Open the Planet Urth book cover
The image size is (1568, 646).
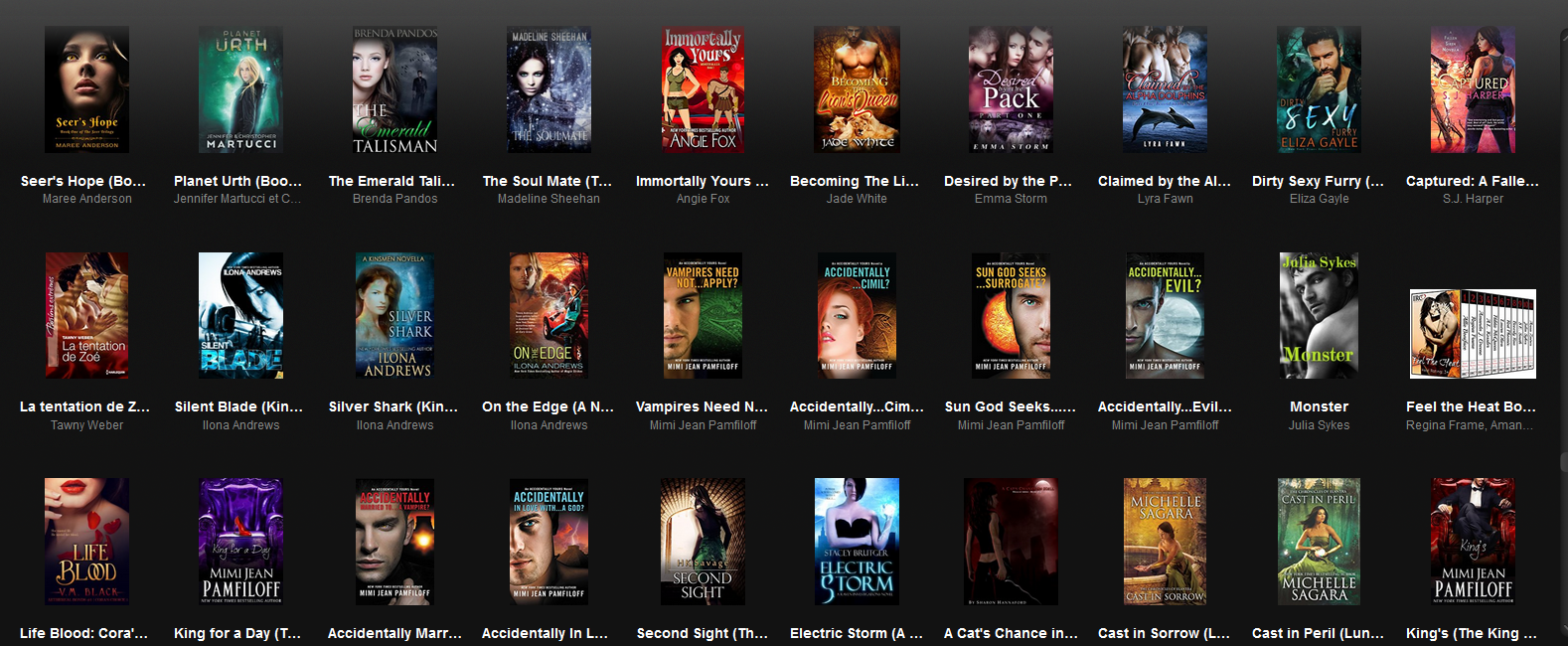(240, 89)
